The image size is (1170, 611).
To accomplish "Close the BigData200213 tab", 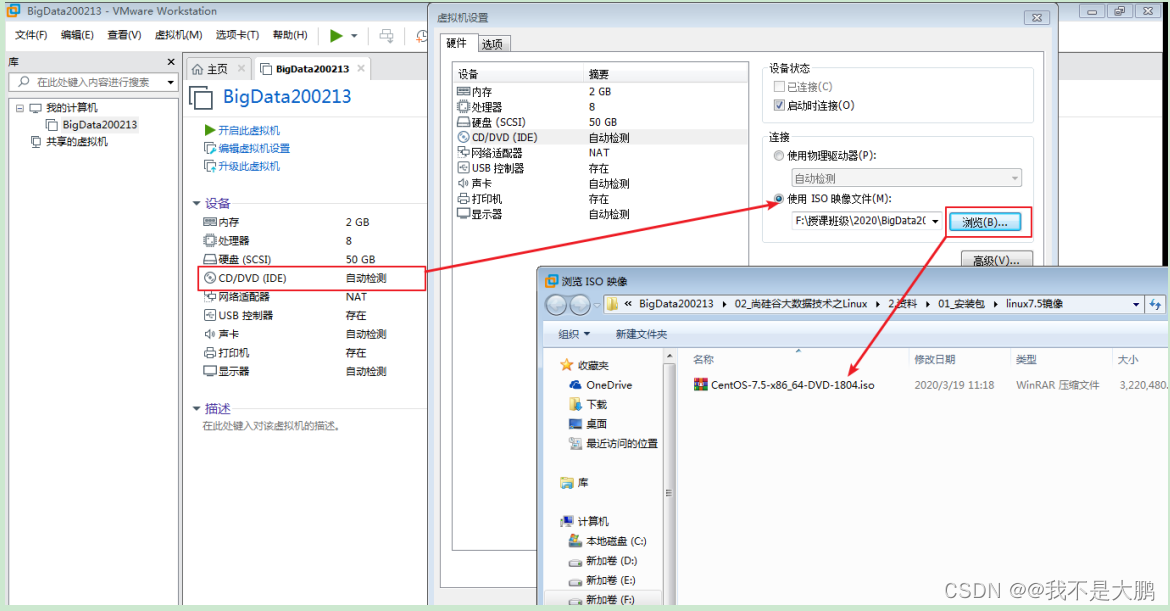I will tap(361, 69).
